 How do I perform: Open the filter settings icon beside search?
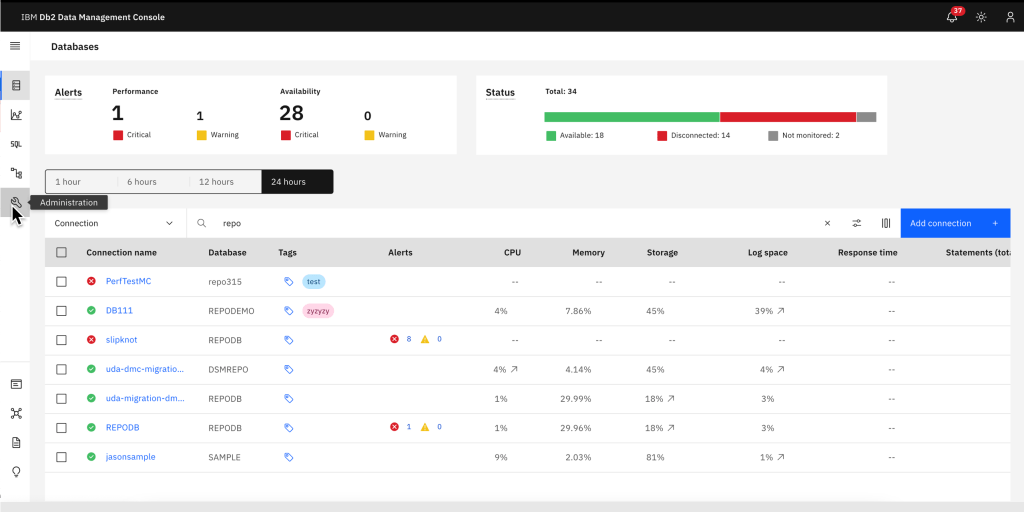[857, 223]
